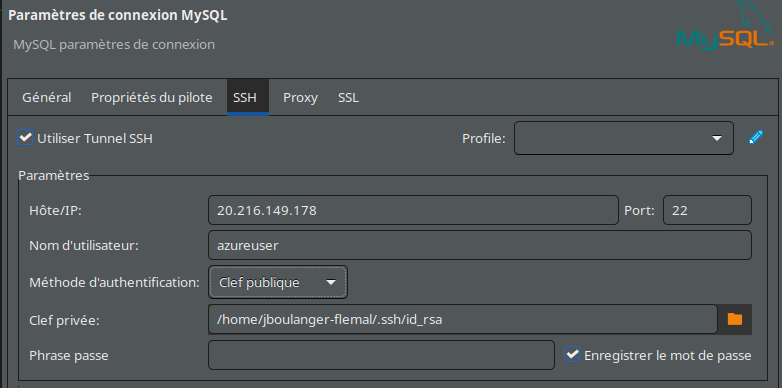The height and width of the screenshot is (388, 782).
Task: Focus the Phrase passe input field
Action: click(381, 355)
